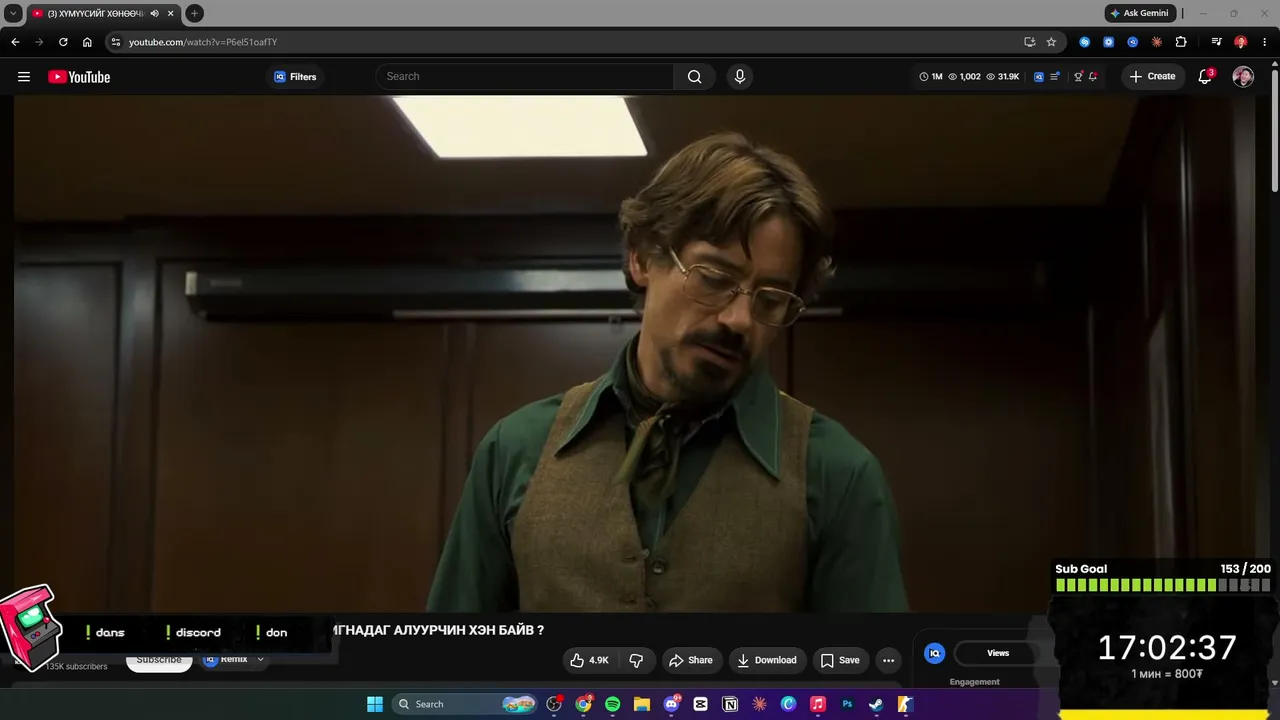The width and height of the screenshot is (1280, 720).
Task: Click the Remix button
Action: point(227,660)
